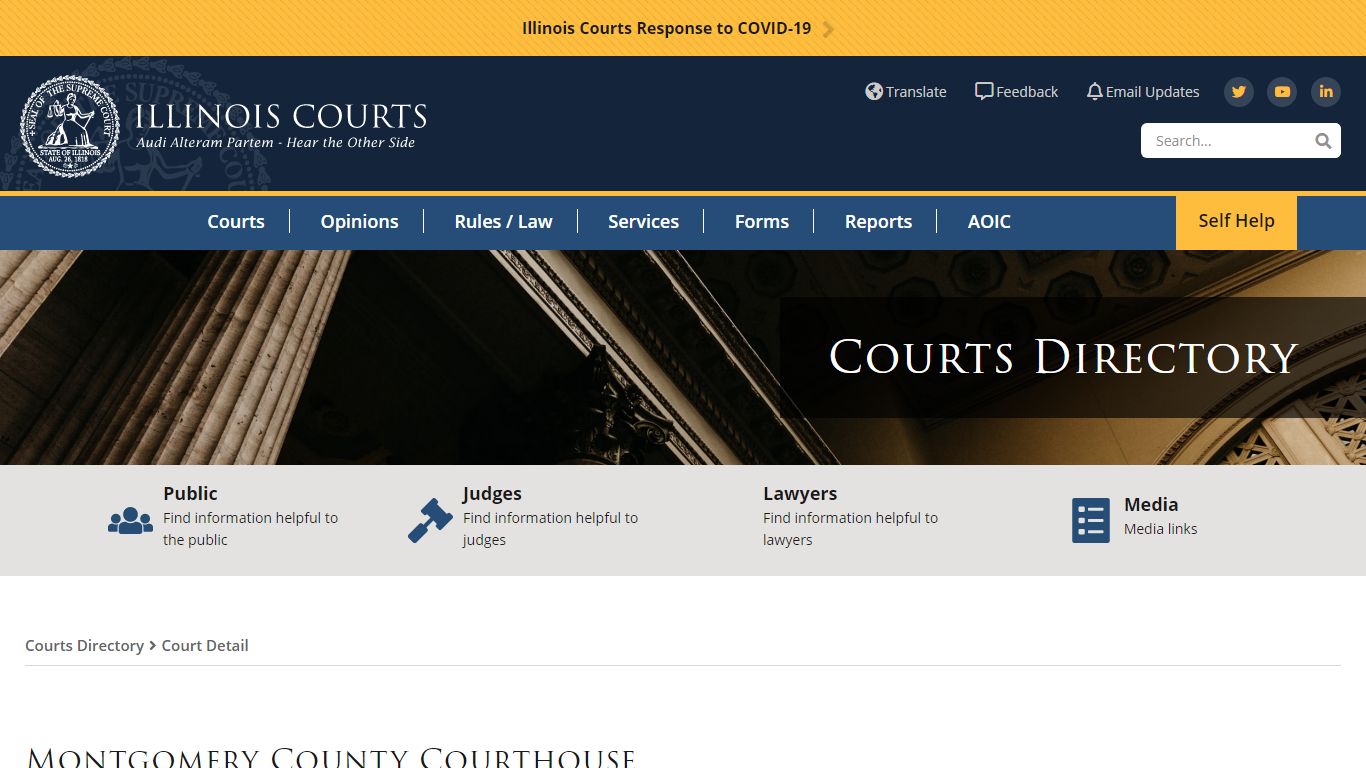Click the Feedback link text

click(1027, 92)
